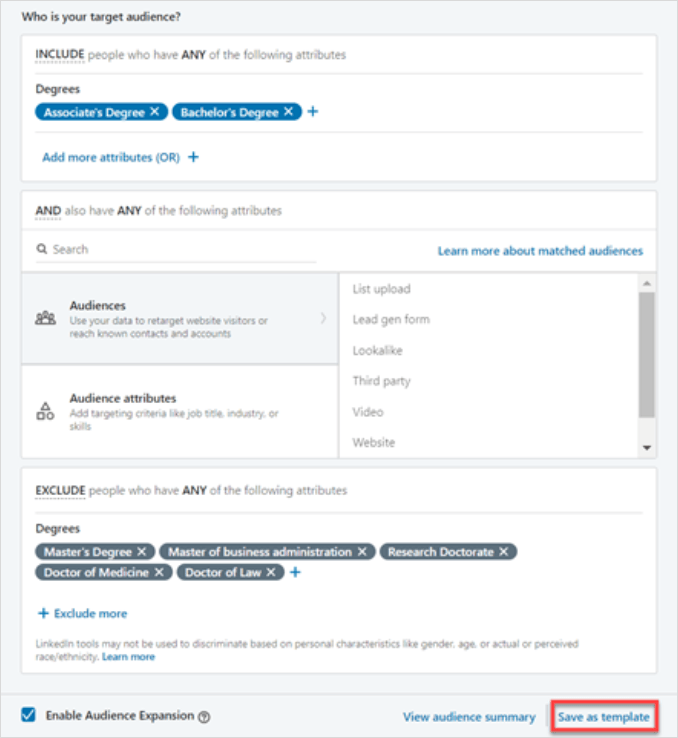This screenshot has height=738, width=678.
Task: Open Enable Audience Expansion help icon
Action: [x=204, y=717]
